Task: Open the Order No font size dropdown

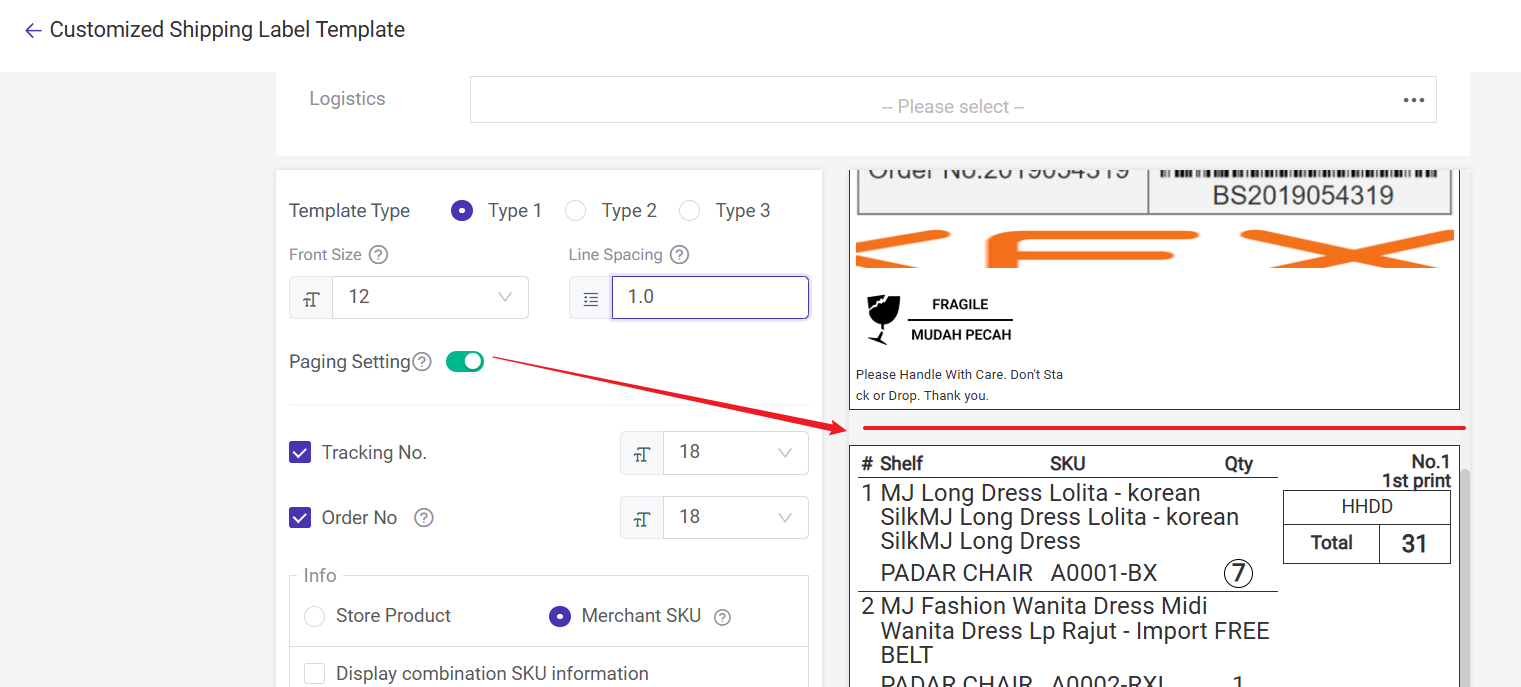Action: click(x=735, y=518)
